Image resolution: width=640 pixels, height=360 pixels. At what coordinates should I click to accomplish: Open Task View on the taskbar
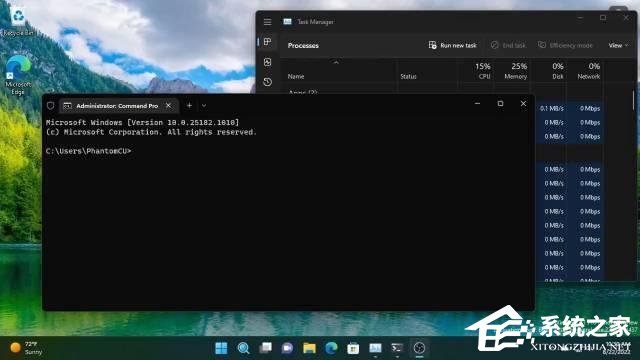click(x=265, y=348)
